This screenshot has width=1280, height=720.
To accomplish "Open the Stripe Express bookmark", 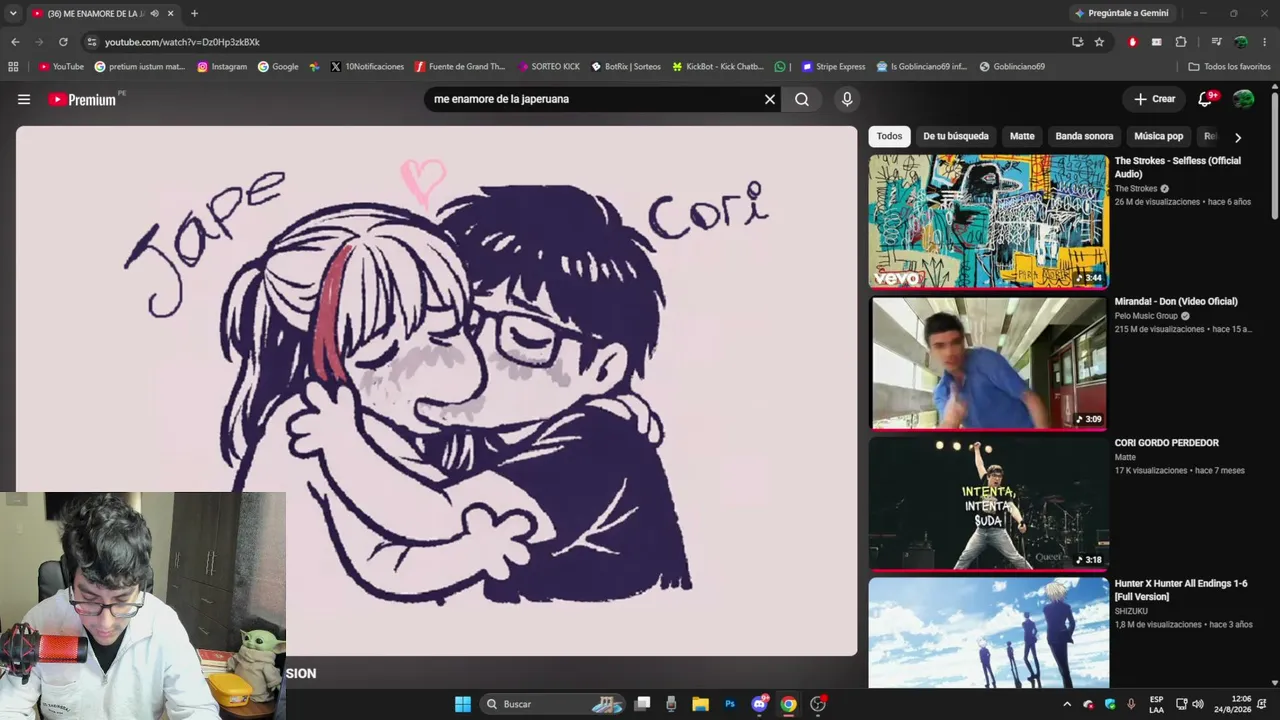I will (833, 67).
